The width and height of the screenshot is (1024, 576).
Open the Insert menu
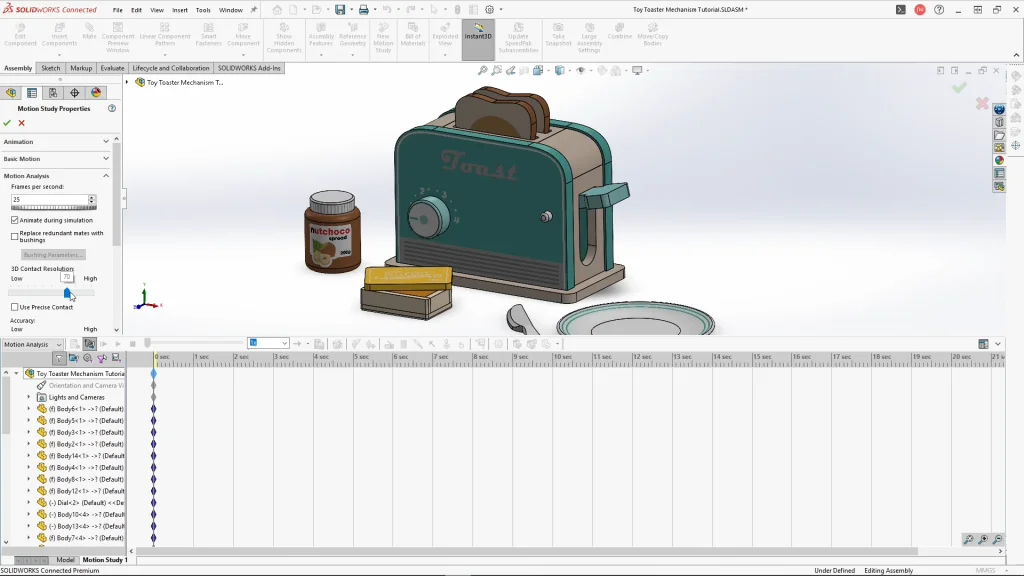(180, 10)
